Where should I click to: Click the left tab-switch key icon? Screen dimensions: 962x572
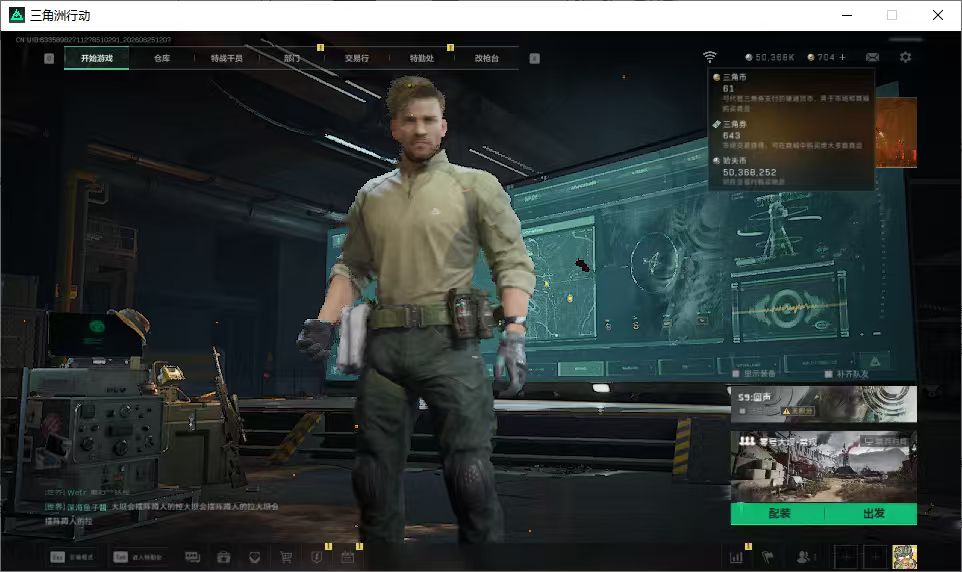coord(49,58)
